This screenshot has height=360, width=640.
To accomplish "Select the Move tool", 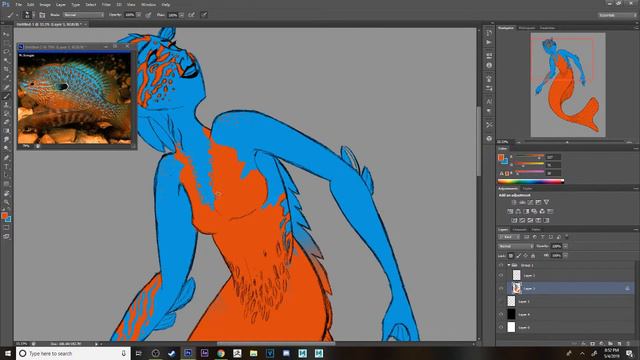I will coord(6,34).
